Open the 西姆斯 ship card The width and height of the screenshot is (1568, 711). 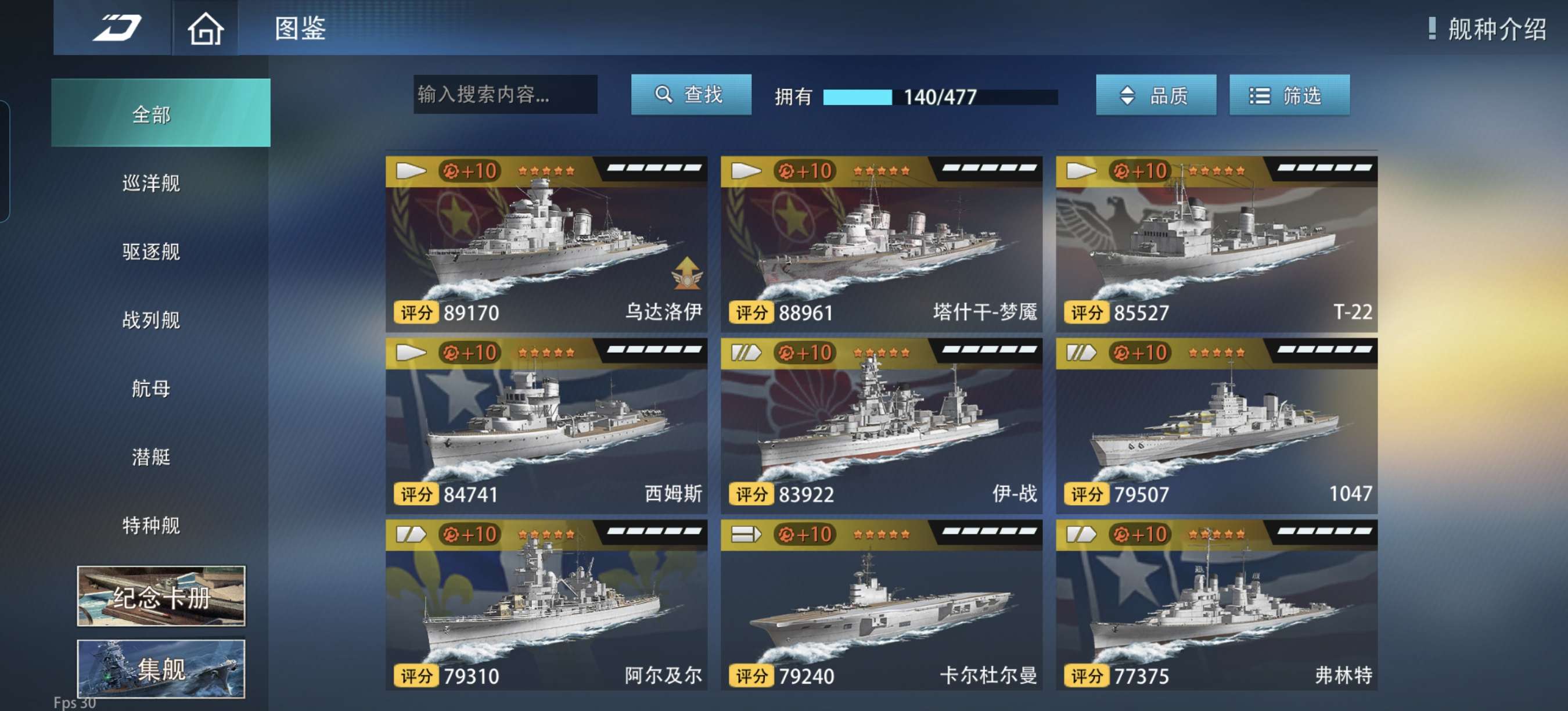[546, 426]
